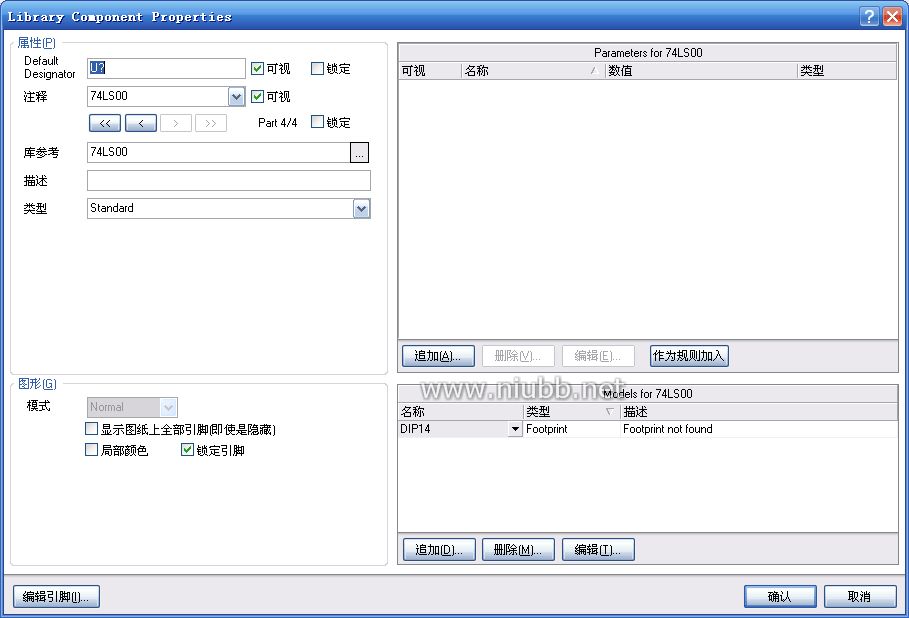Toggle 锁定 checkbox beside Part 4/4

317,122
